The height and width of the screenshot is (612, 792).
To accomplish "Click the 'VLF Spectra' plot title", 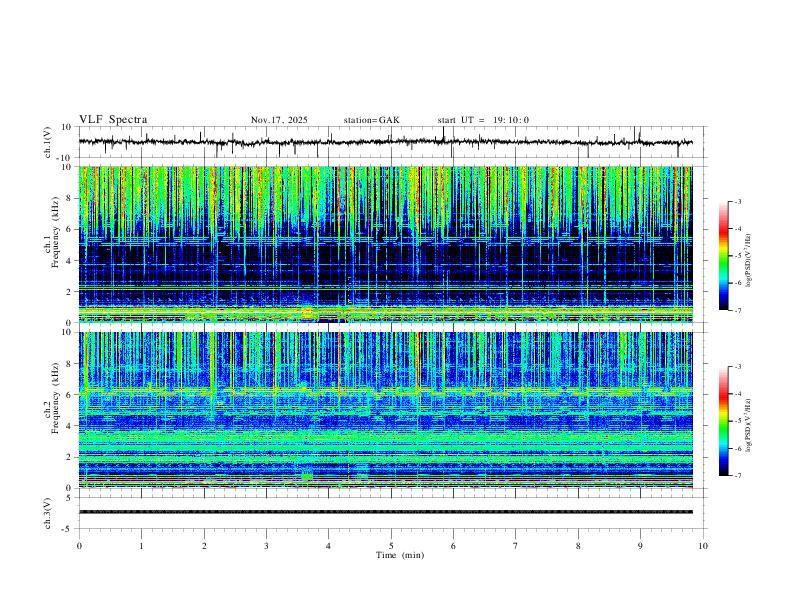I will pyautogui.click(x=113, y=120).
